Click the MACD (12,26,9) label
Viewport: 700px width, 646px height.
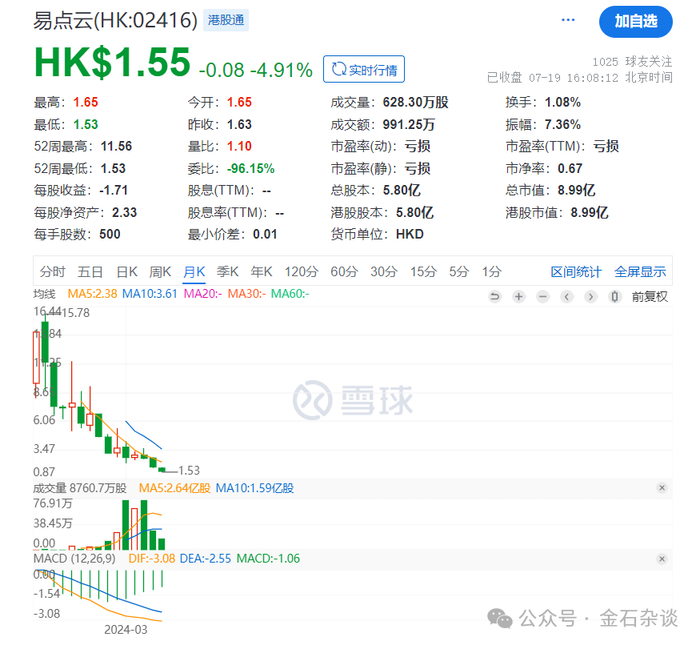coord(75,558)
